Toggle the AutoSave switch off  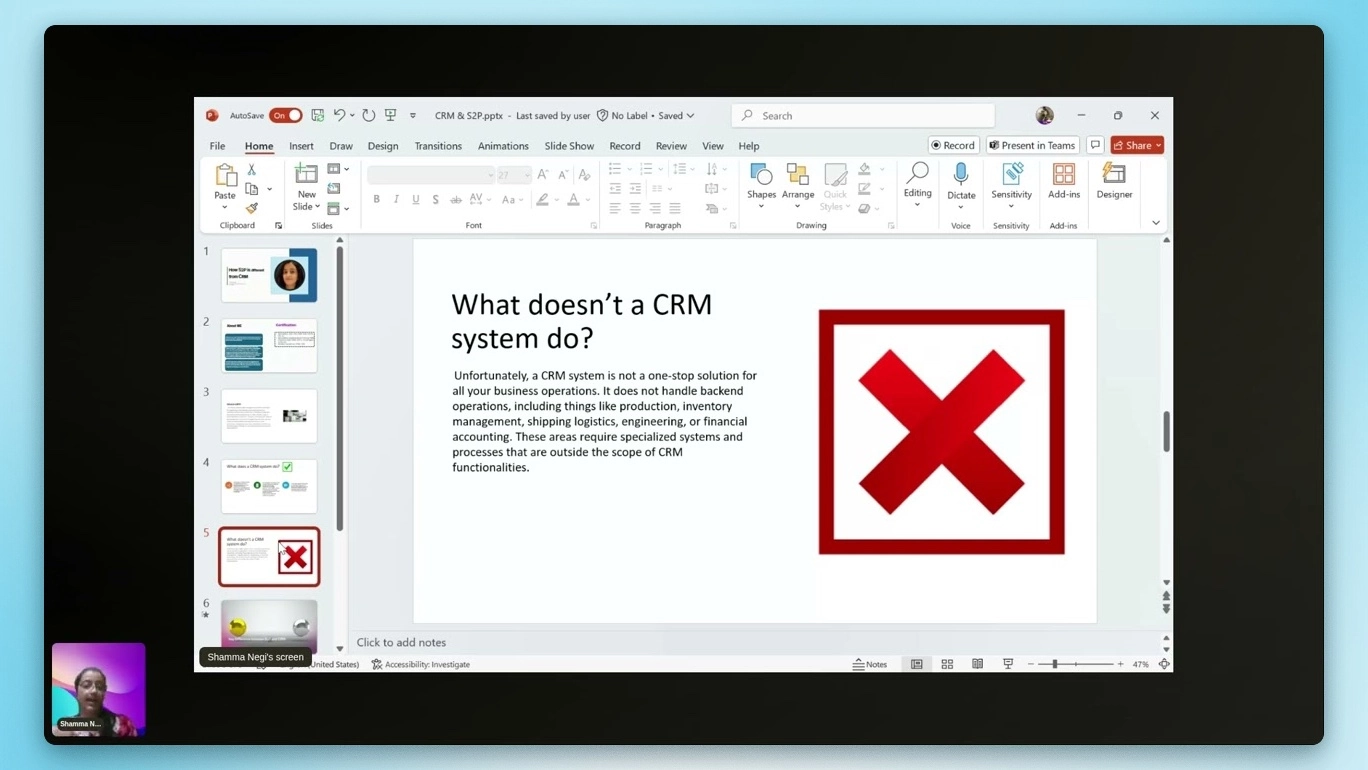pyautogui.click(x=286, y=115)
